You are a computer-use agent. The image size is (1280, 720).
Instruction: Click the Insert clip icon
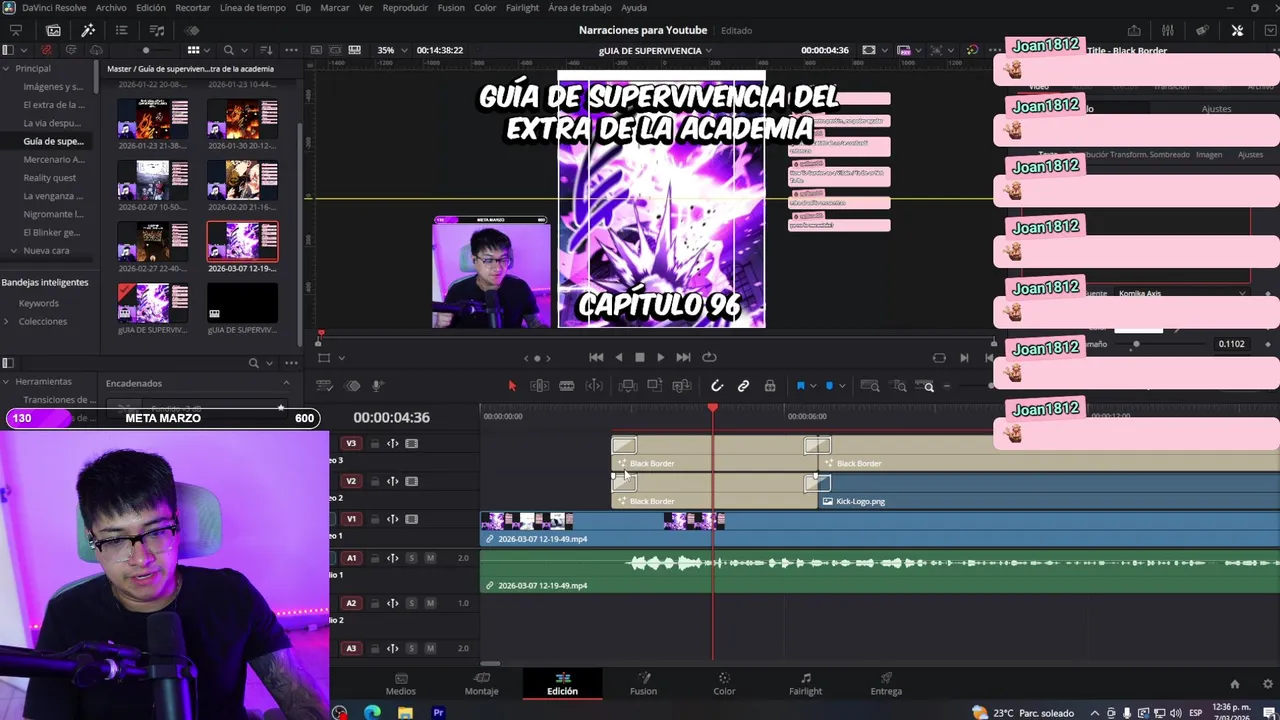pos(628,386)
